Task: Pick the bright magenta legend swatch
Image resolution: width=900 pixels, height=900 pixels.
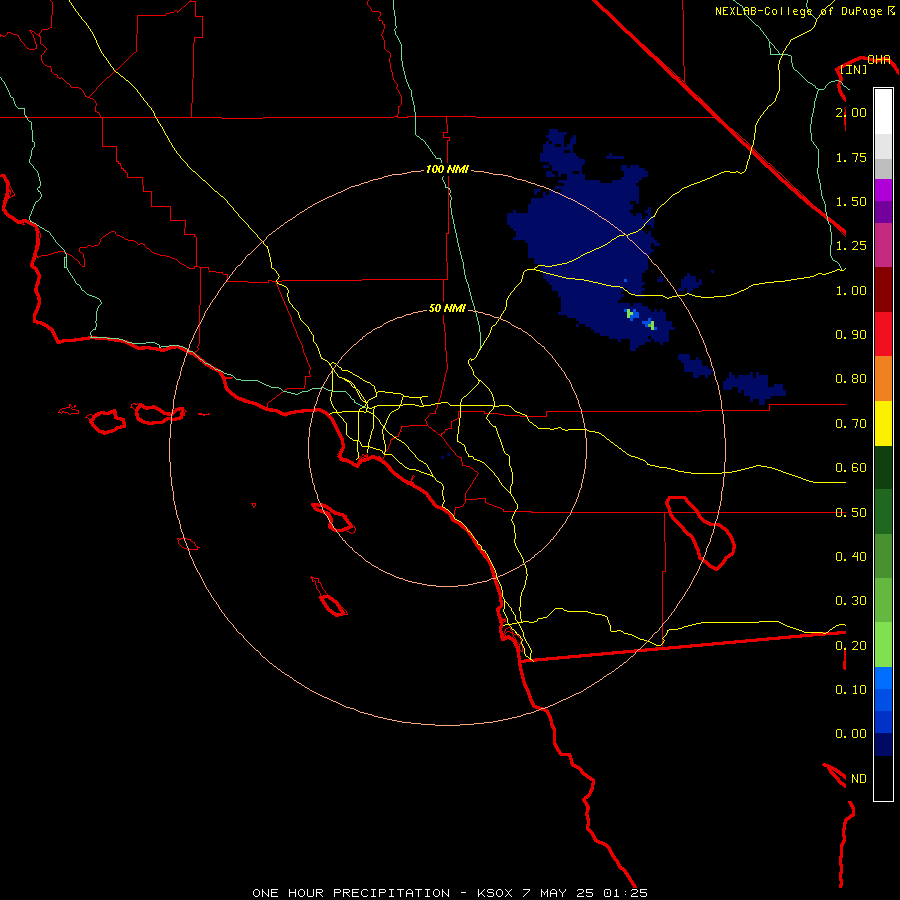Action: click(x=883, y=190)
